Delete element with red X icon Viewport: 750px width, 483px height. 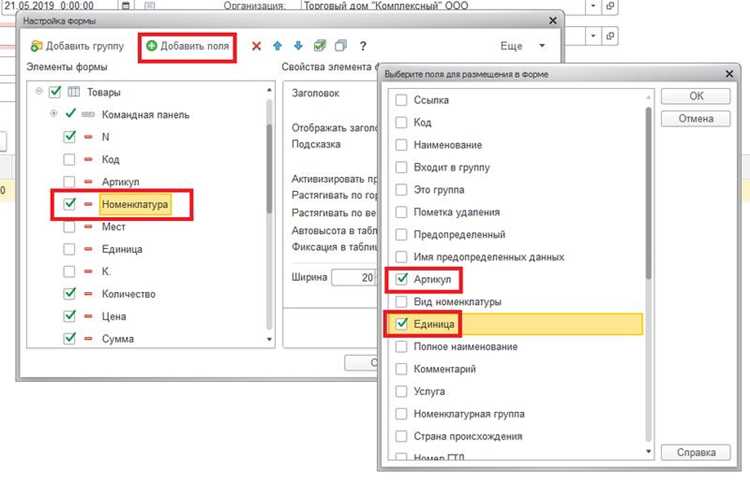point(256,46)
